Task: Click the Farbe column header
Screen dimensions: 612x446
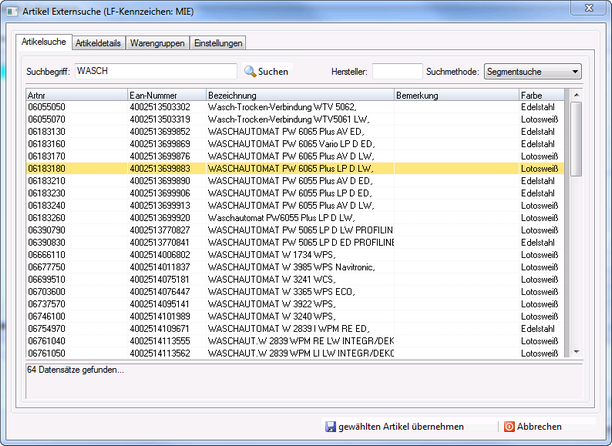Action: point(541,94)
